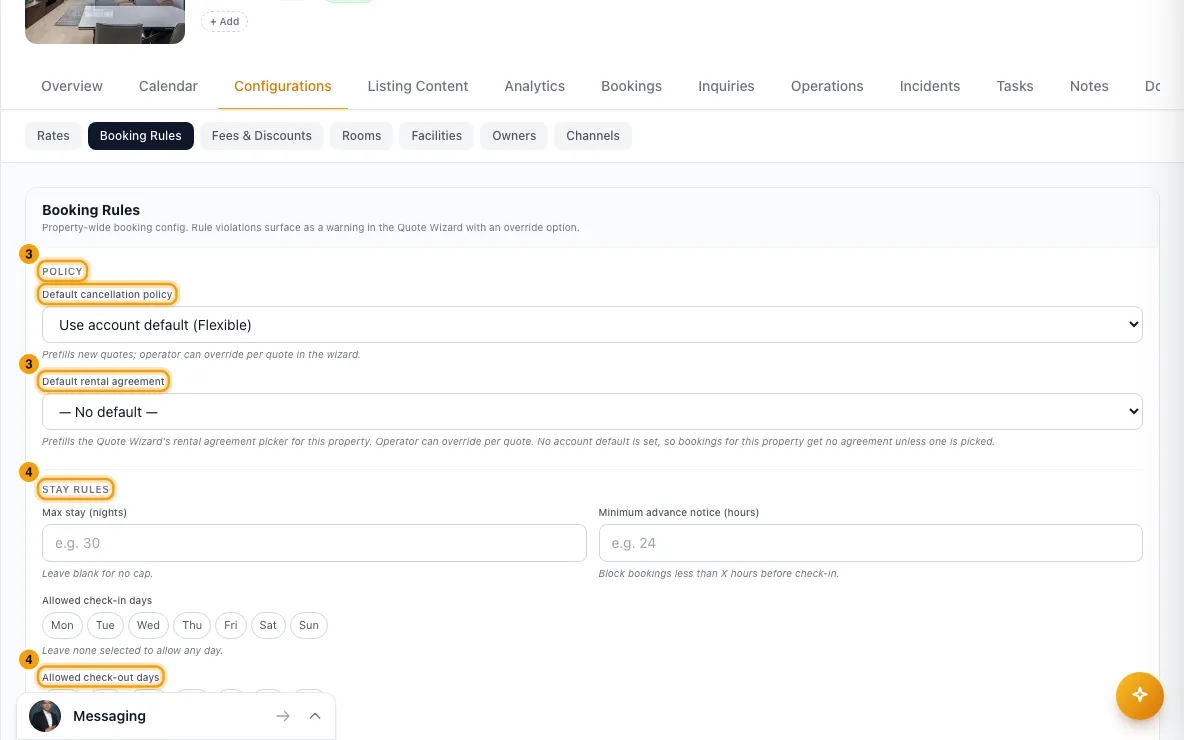
Task: Toggle Sun in allowed check-in days
Action: point(309,625)
